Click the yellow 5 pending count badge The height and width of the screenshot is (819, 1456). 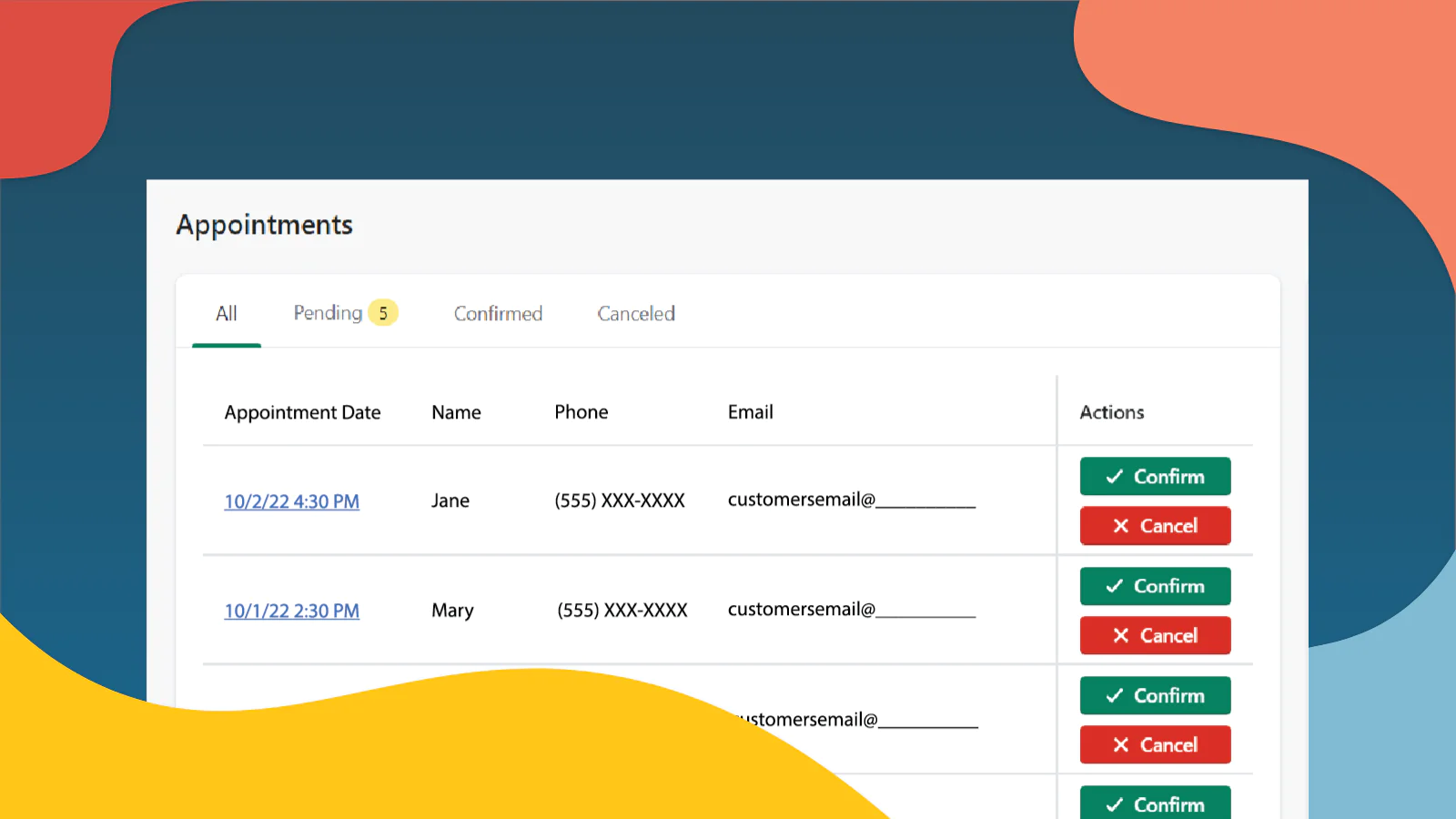[x=383, y=313]
